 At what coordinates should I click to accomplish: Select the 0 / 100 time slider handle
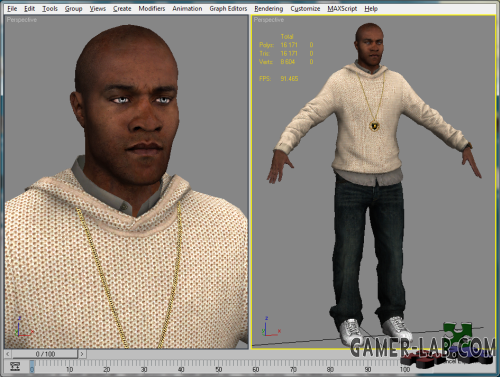pyautogui.click(x=45, y=354)
